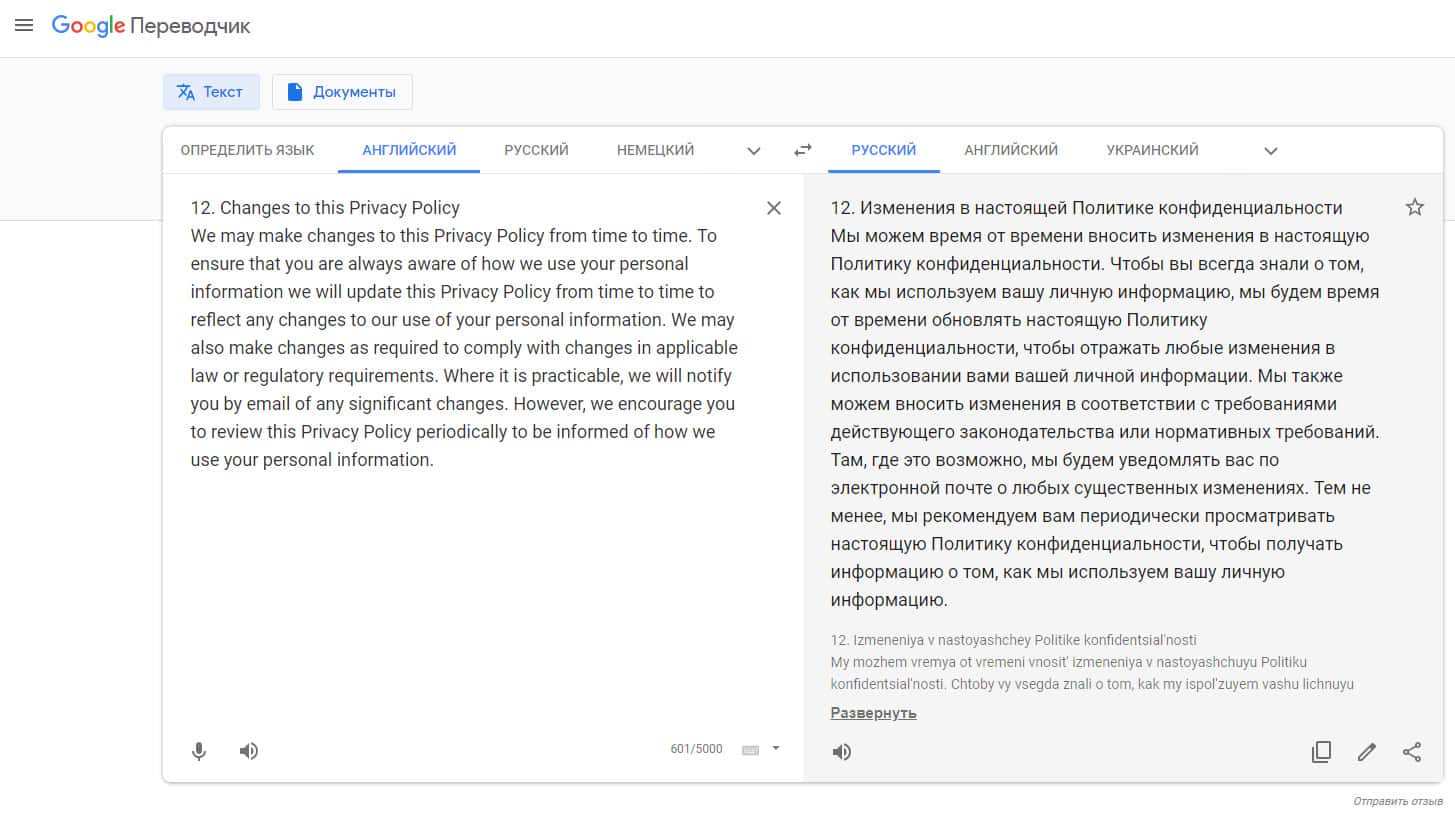Listen to the English source text
This screenshot has height=816, width=1455.
click(249, 751)
